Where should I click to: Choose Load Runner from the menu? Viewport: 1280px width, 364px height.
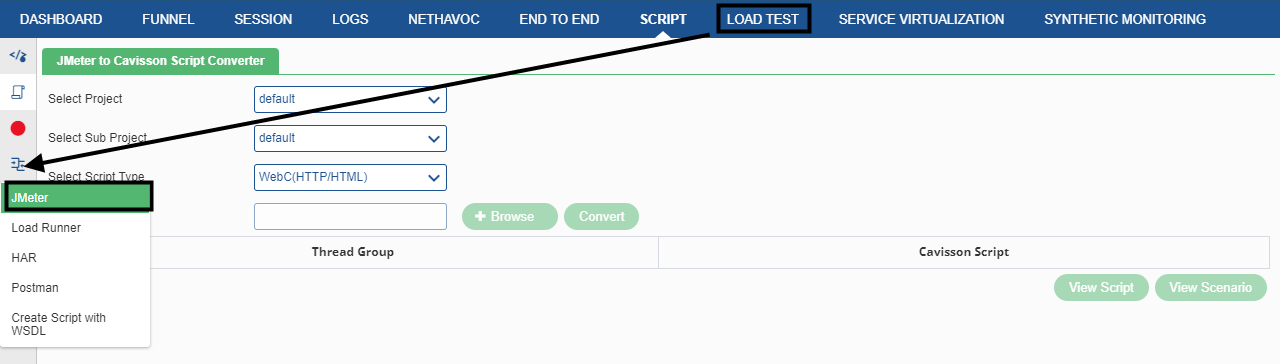[x=46, y=228]
